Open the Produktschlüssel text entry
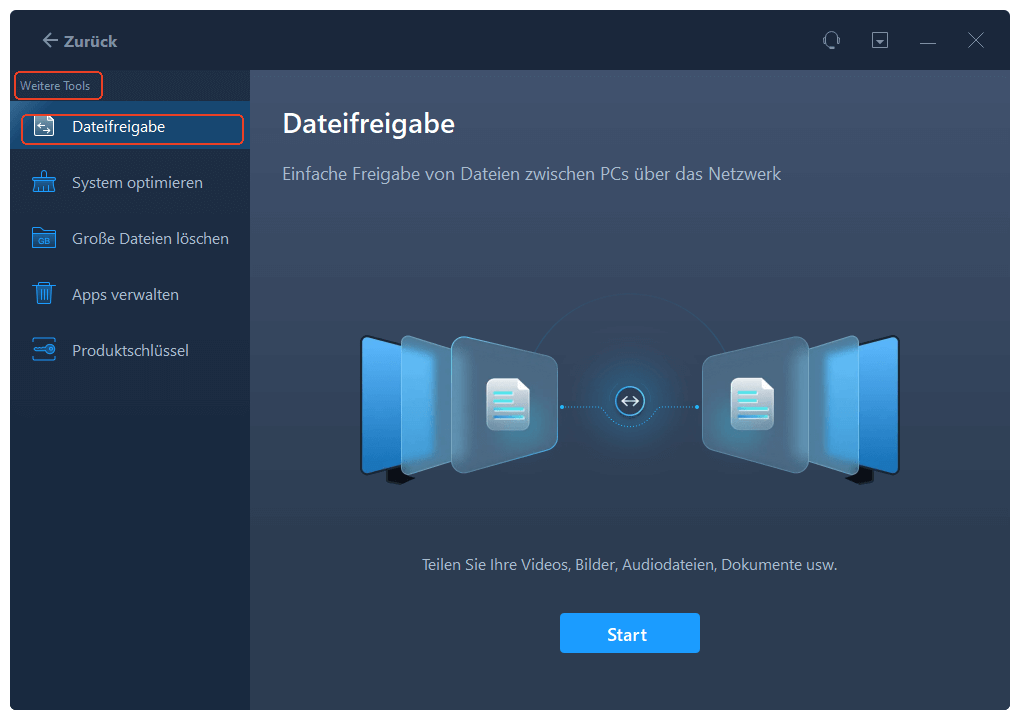The height and width of the screenshot is (720, 1020). pyautogui.click(x=130, y=351)
